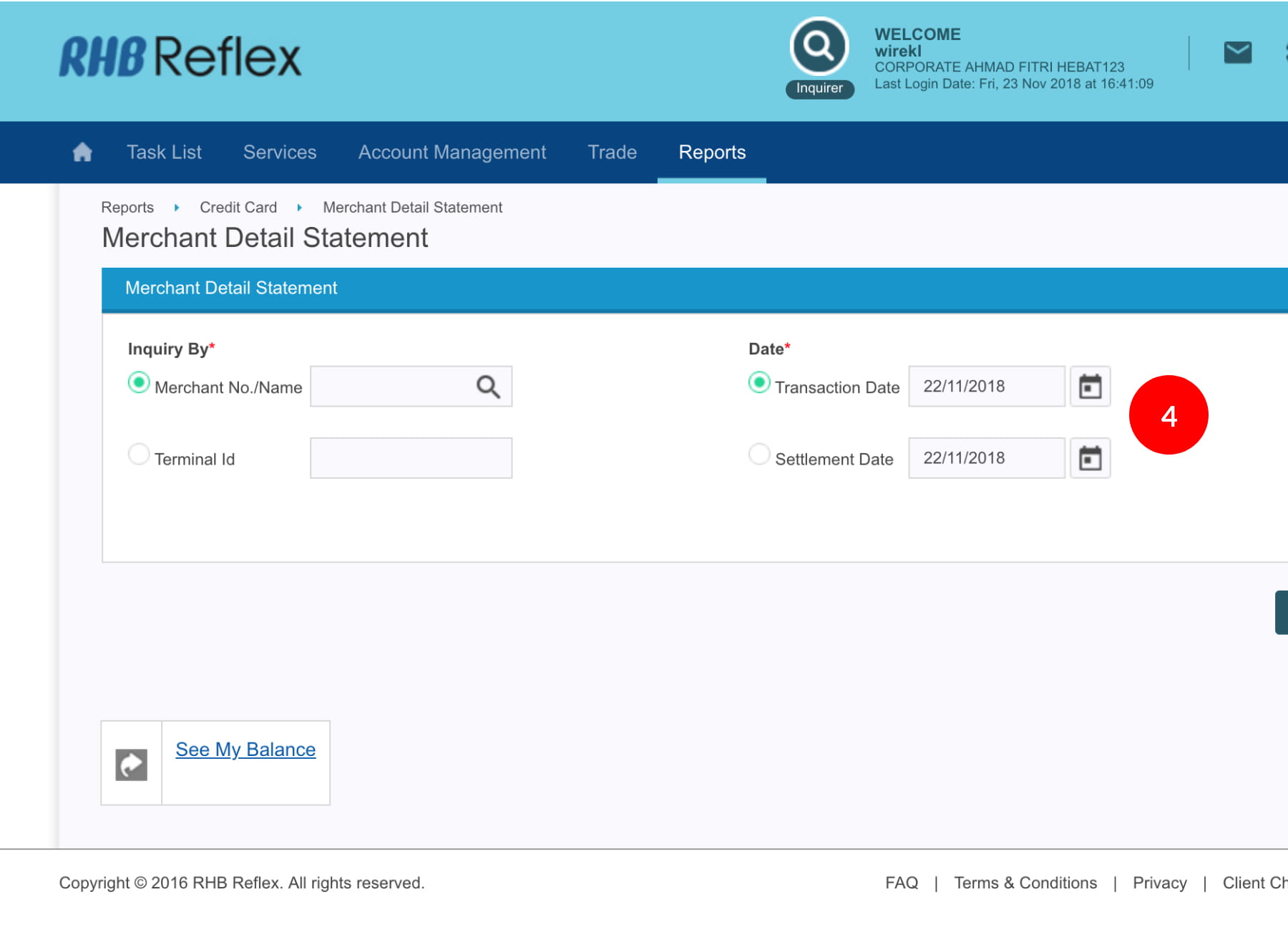This screenshot has height=945, width=1288.
Task: Open the Settlement Date calendar picker
Action: point(1090,458)
